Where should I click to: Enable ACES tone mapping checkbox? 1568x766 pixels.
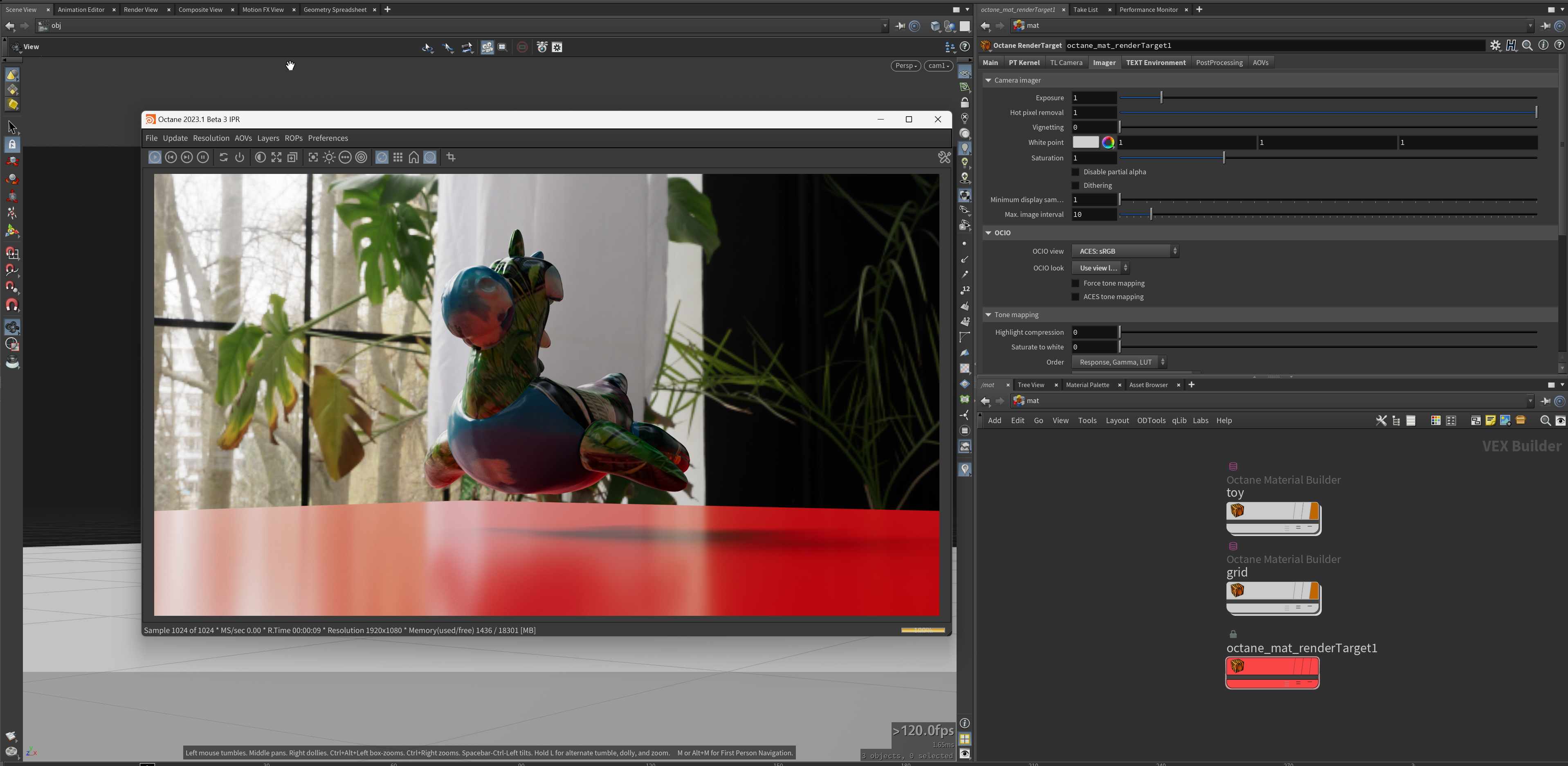(x=1076, y=297)
